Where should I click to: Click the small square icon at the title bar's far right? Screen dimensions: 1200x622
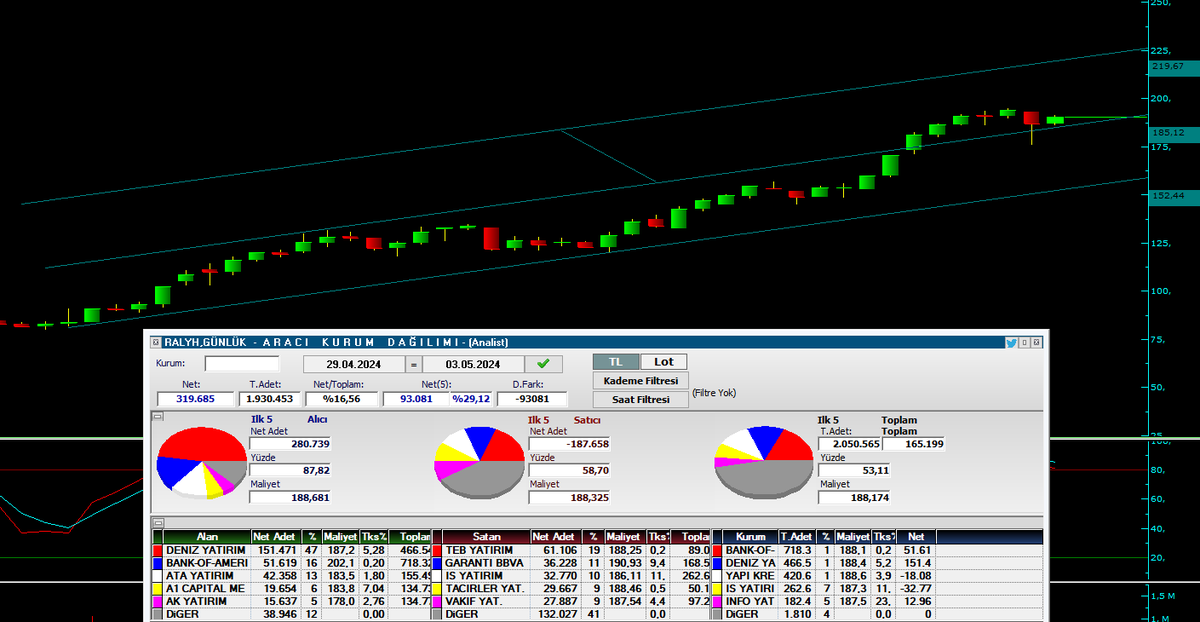pos(1038,342)
